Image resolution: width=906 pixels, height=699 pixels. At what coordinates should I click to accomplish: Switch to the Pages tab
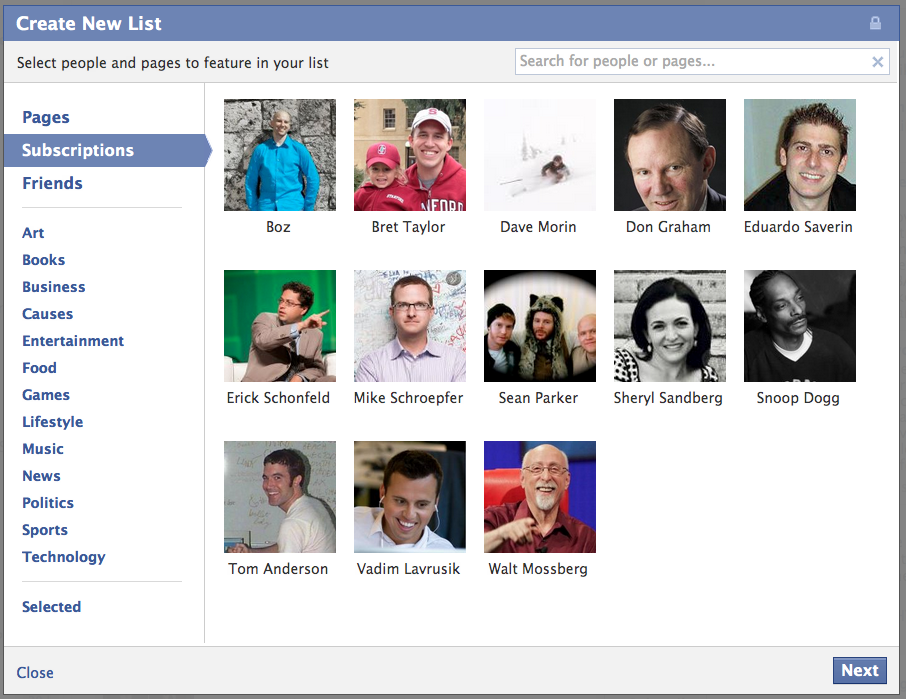(46, 117)
